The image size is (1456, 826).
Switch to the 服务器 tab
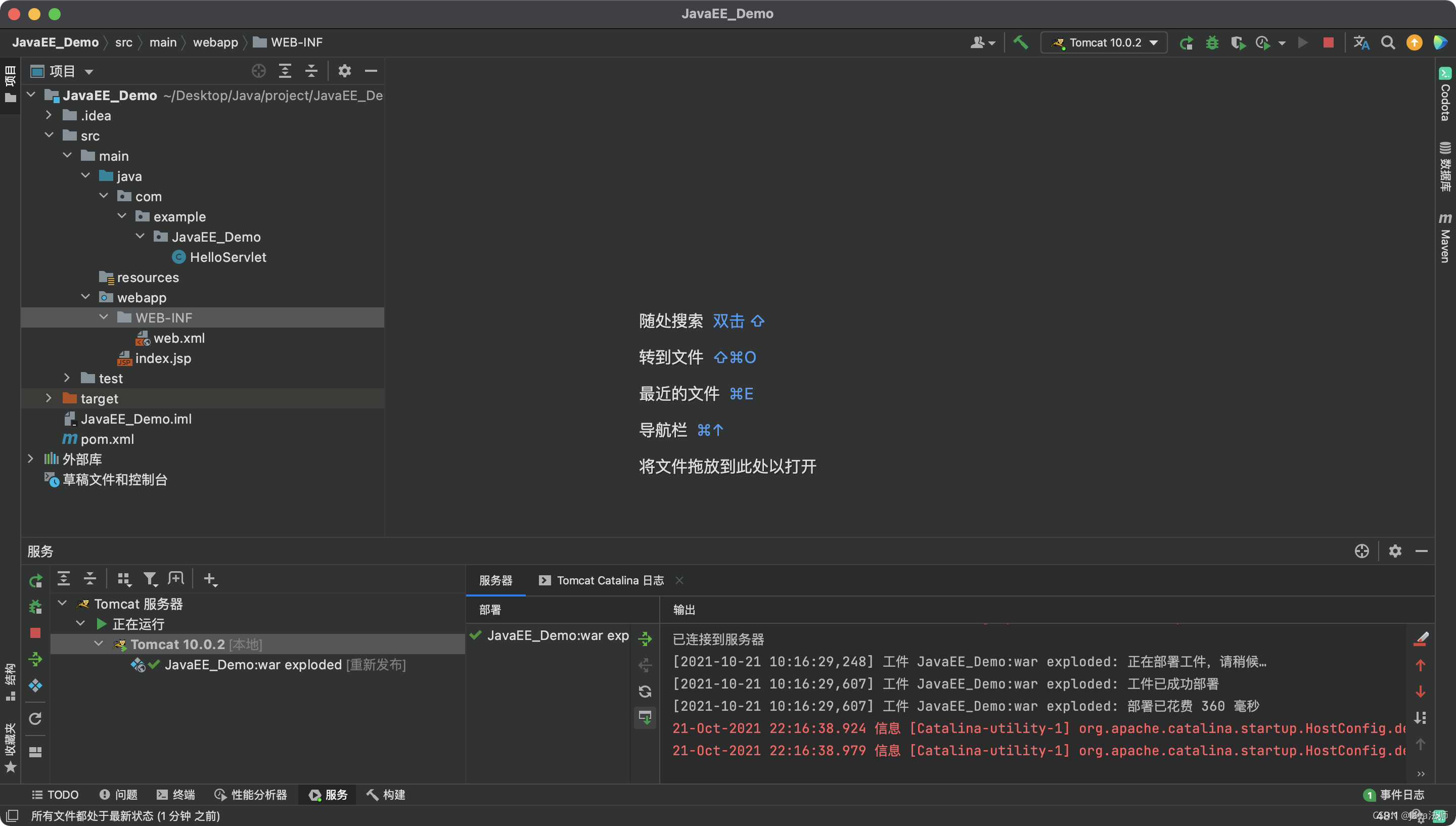click(496, 580)
